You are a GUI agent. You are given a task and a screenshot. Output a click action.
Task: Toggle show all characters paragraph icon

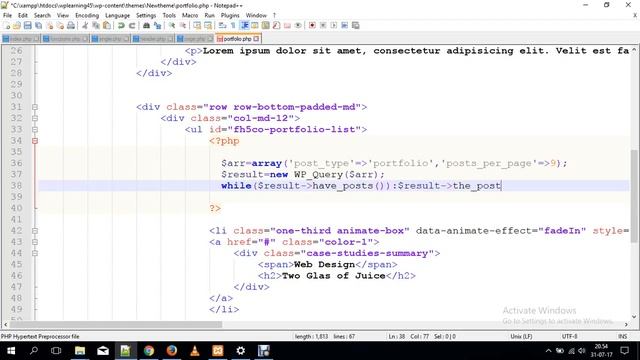(233, 25)
